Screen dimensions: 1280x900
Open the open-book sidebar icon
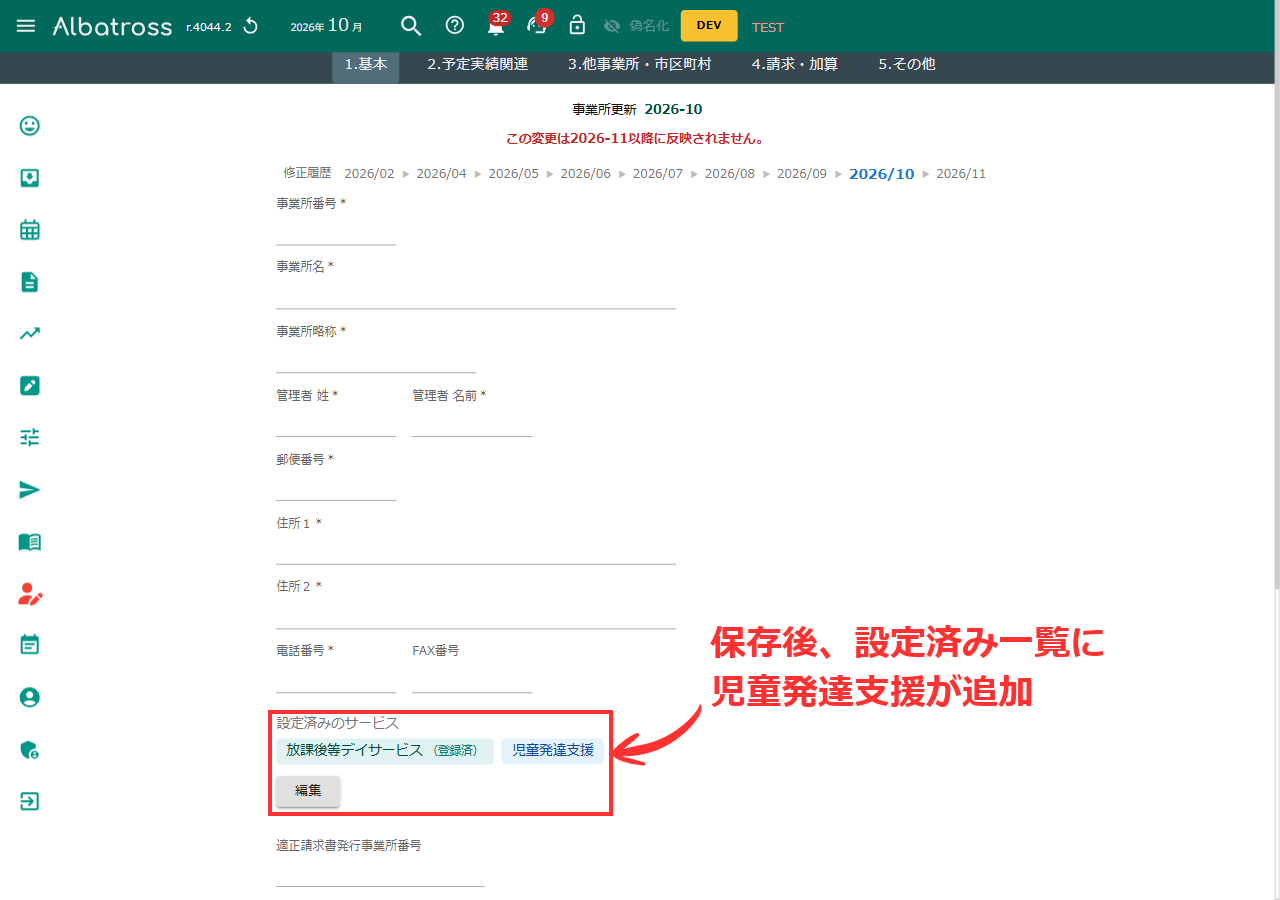tap(30, 542)
